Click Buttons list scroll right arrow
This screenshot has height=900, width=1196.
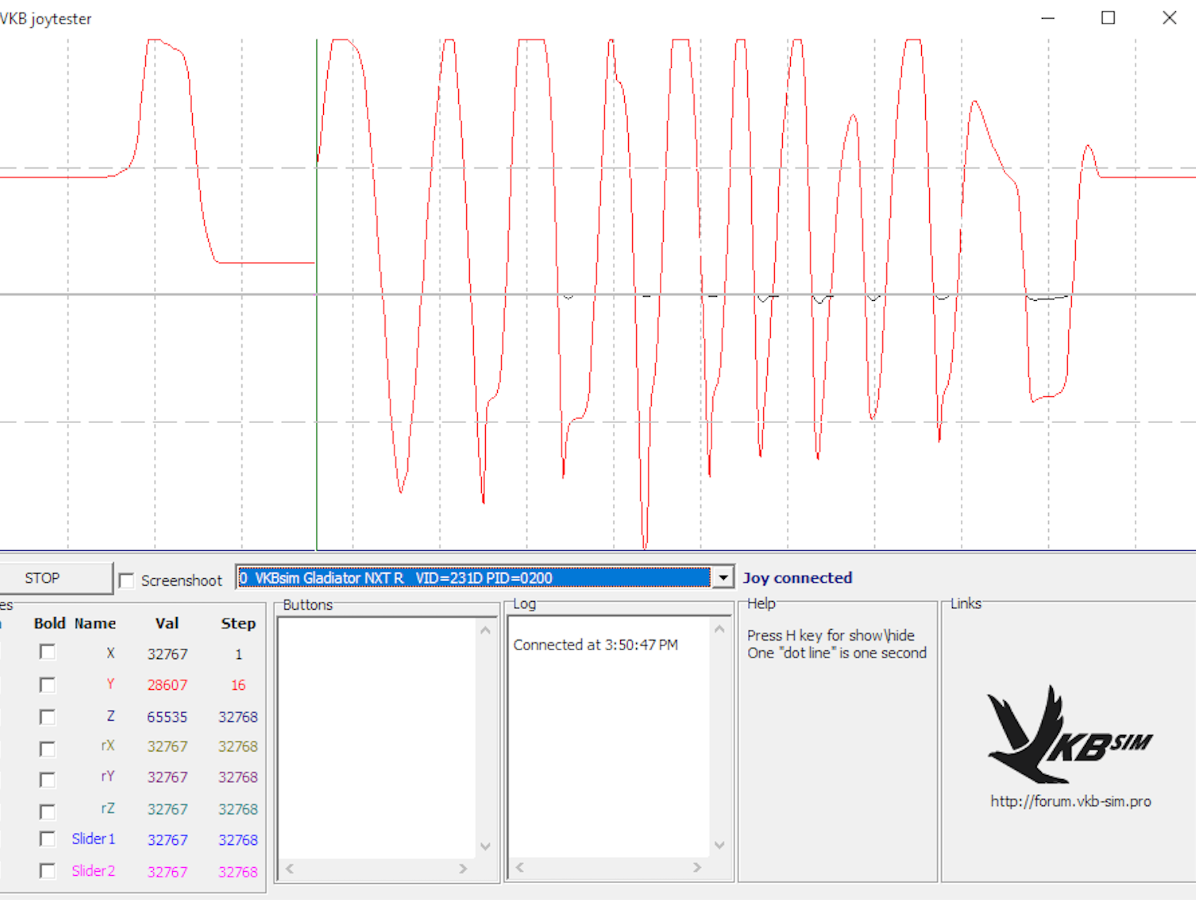coord(463,868)
